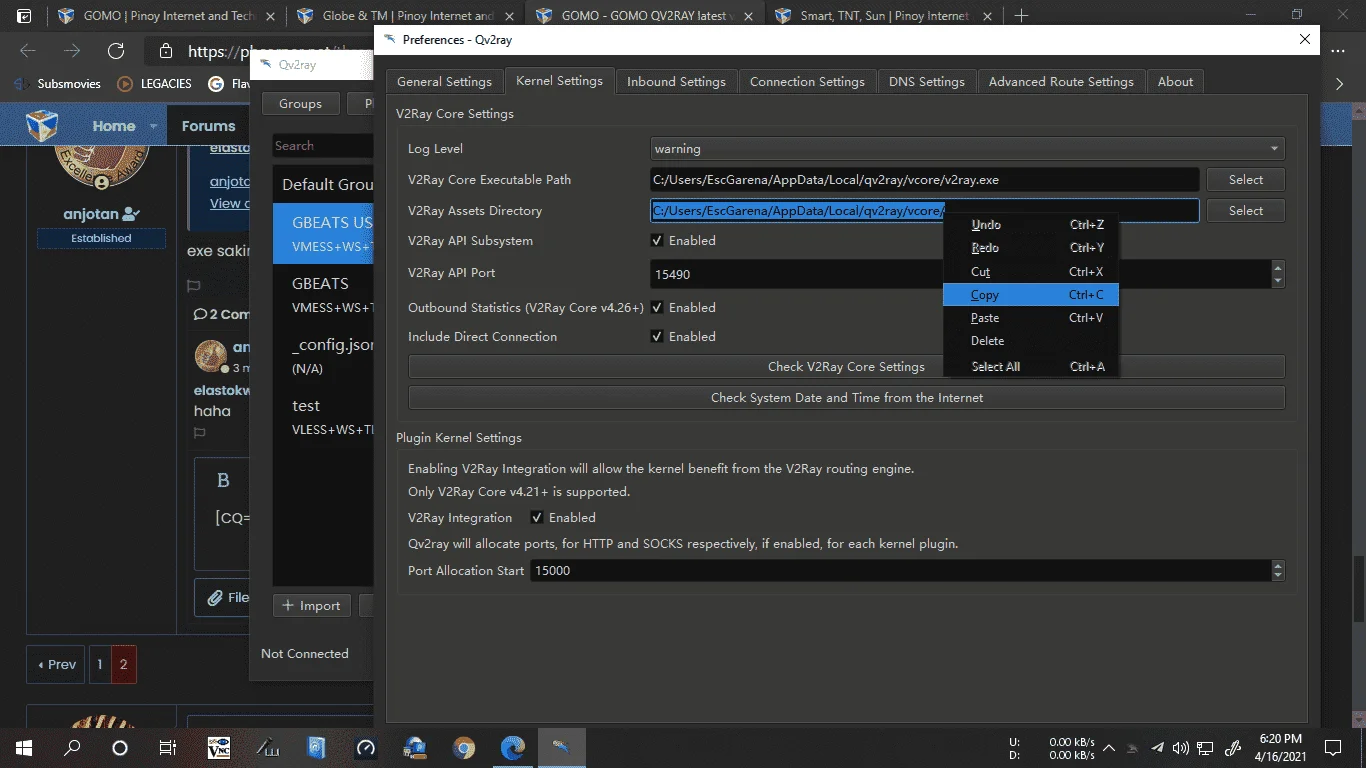Image resolution: width=1366 pixels, height=768 pixels.
Task: Click Check V2Ray Core Settings button
Action: tap(846, 367)
